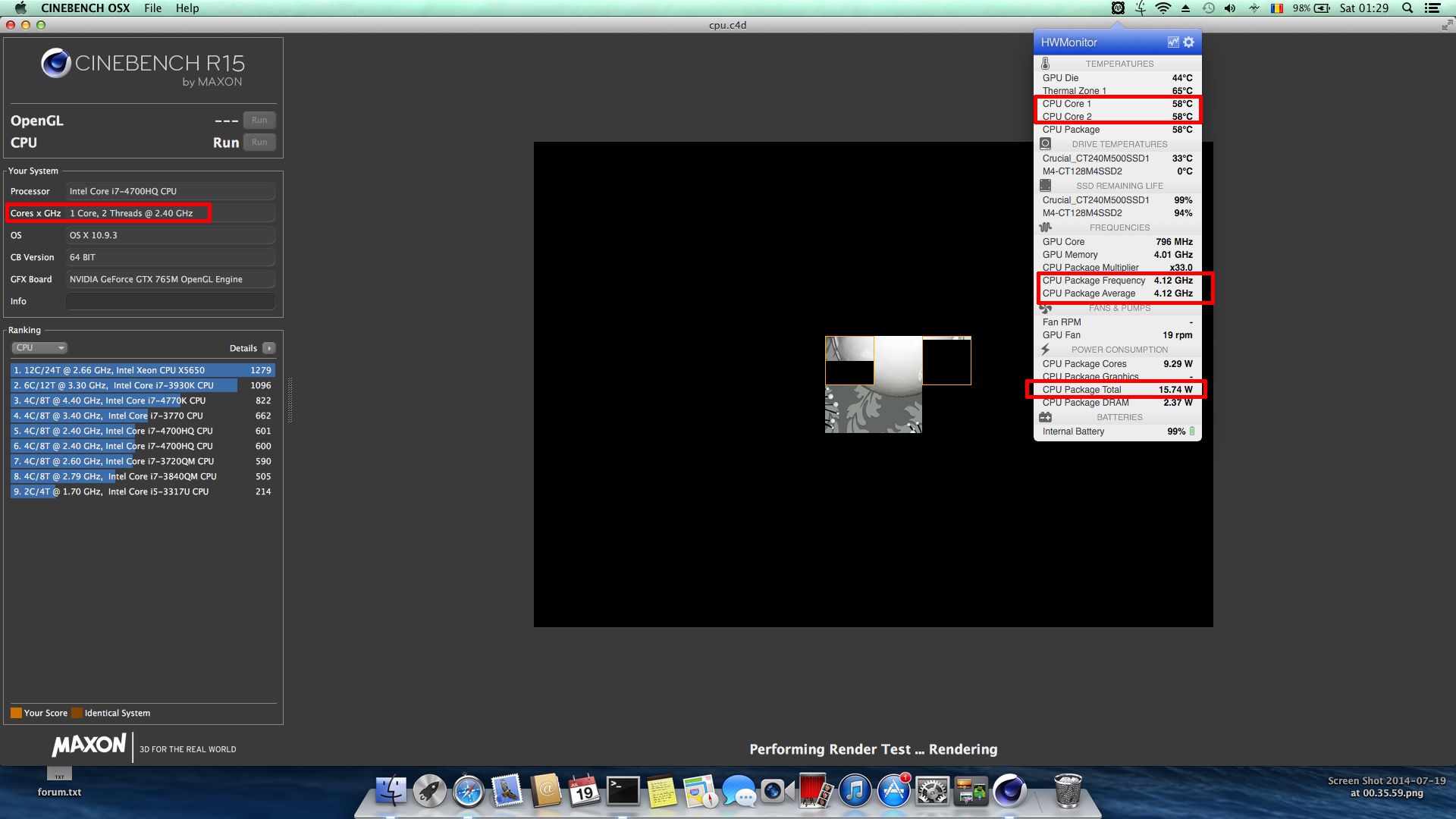The image size is (1456, 819).
Task: Click the Bluetooth menu bar icon
Action: [1254, 8]
